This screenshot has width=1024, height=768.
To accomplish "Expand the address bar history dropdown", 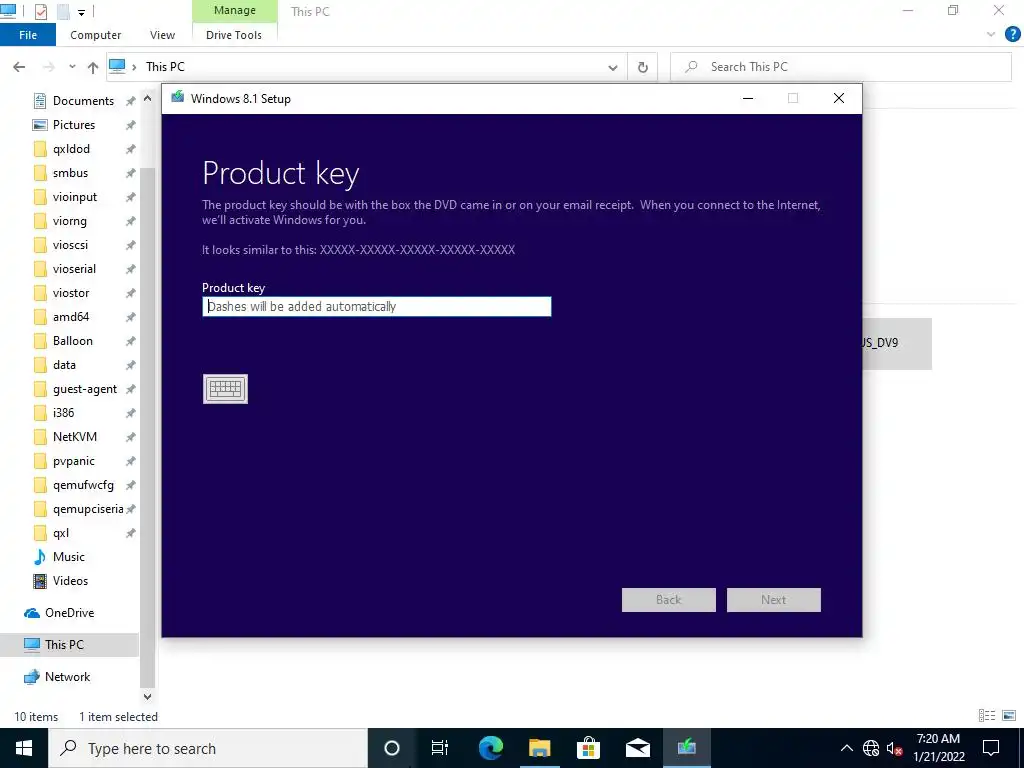I will point(613,67).
